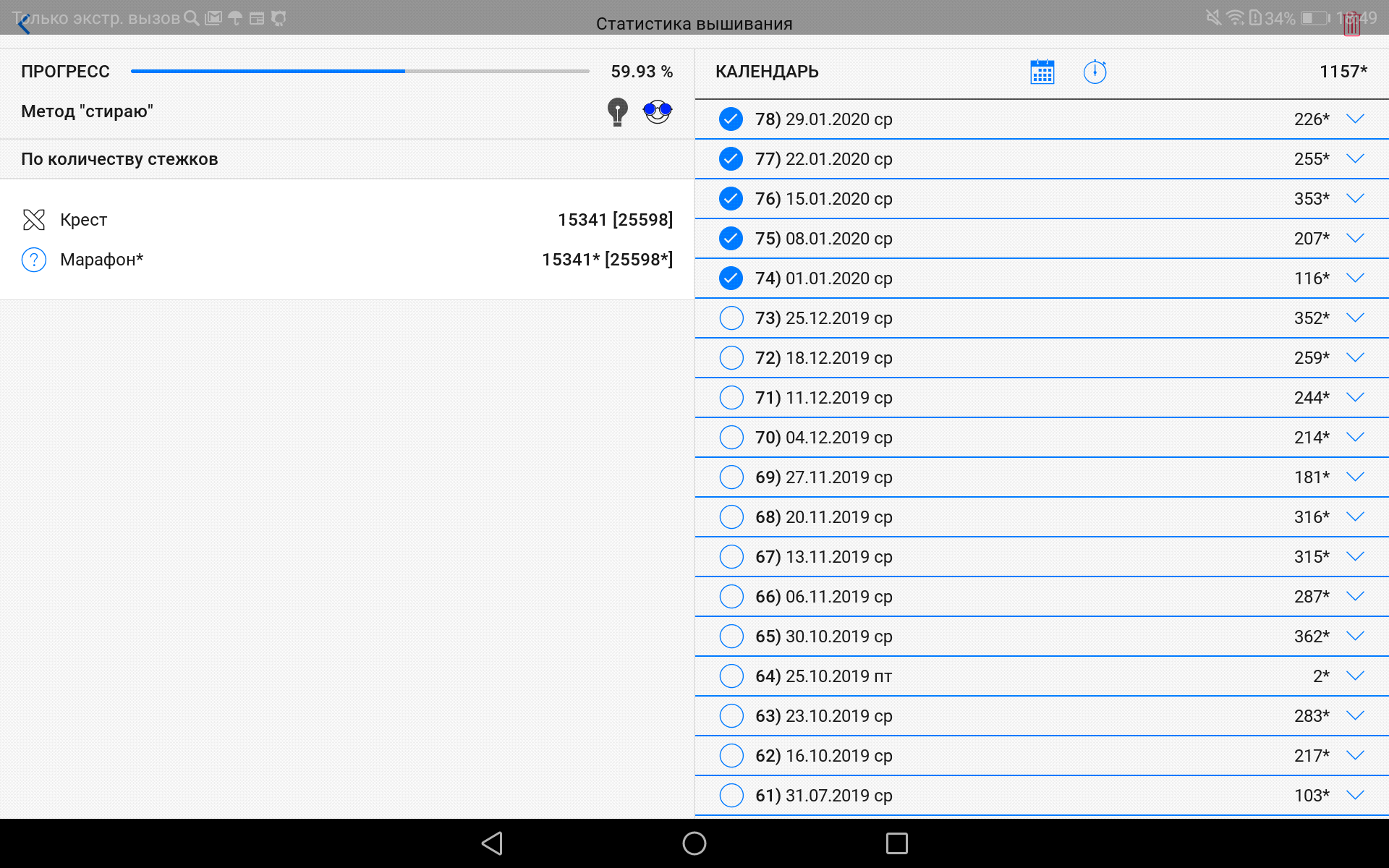Viewport: 1389px width, 868px height.
Task: Tap the question mark icon beside Марафон
Action: pos(34,260)
